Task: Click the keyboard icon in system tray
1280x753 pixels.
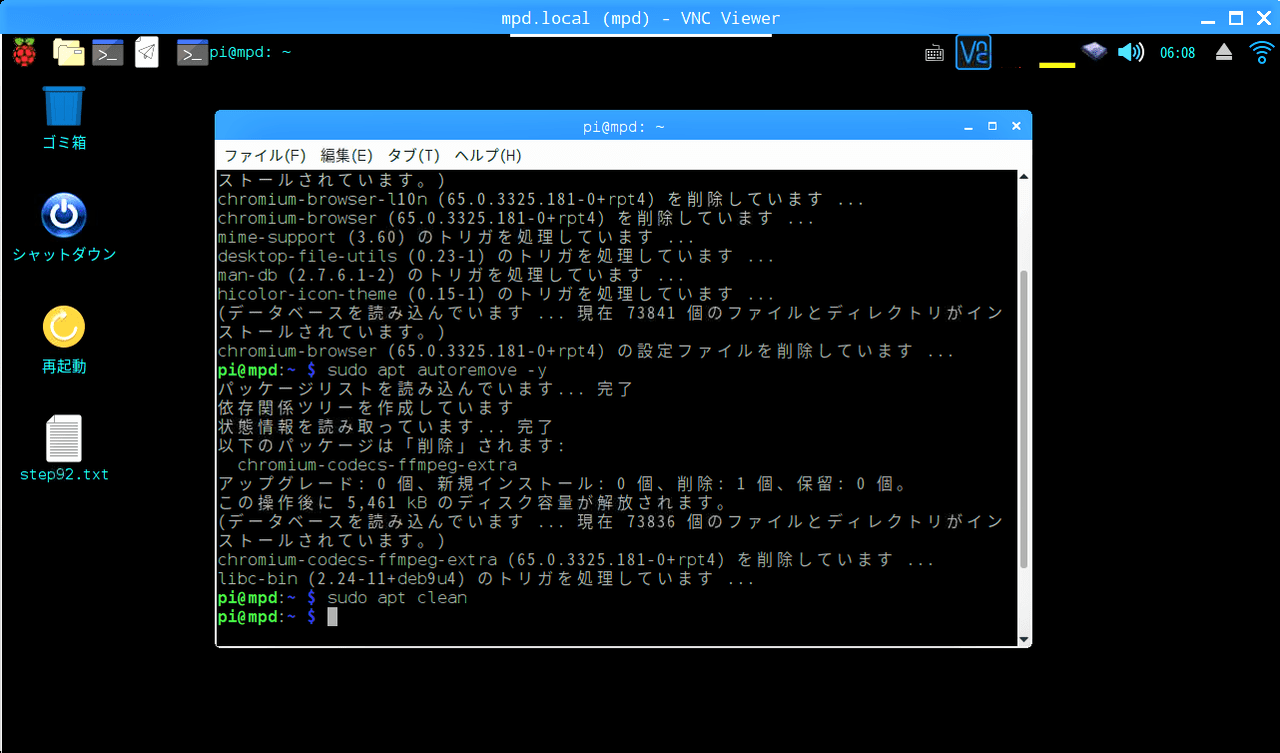Action: click(935, 53)
